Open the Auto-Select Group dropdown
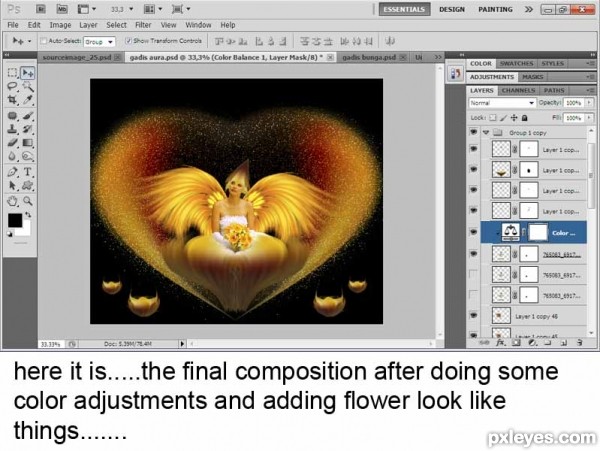Viewport: 600px width, 451px height. point(99,41)
